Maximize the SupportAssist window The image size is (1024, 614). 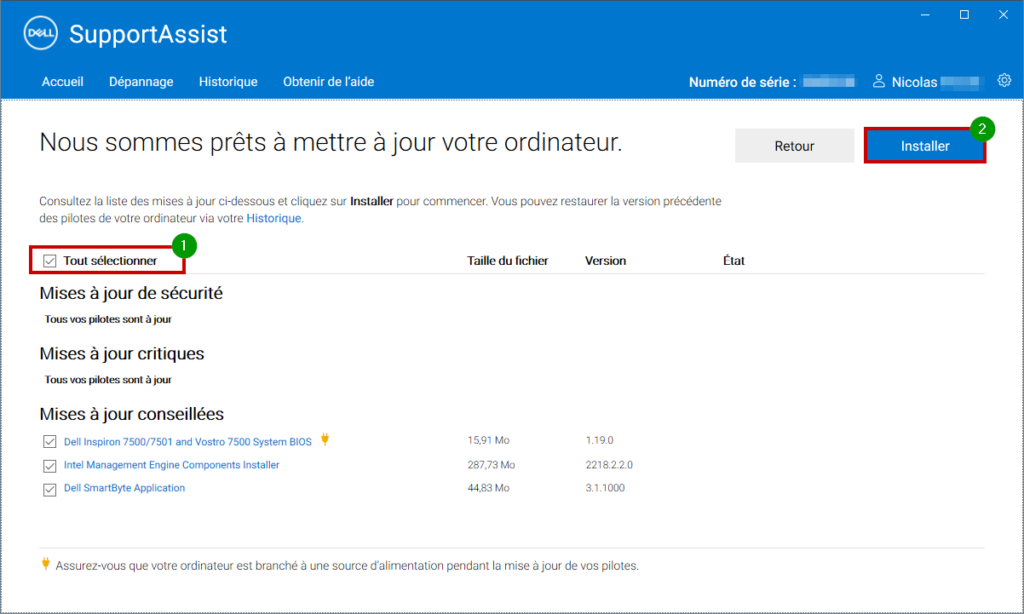tap(964, 14)
